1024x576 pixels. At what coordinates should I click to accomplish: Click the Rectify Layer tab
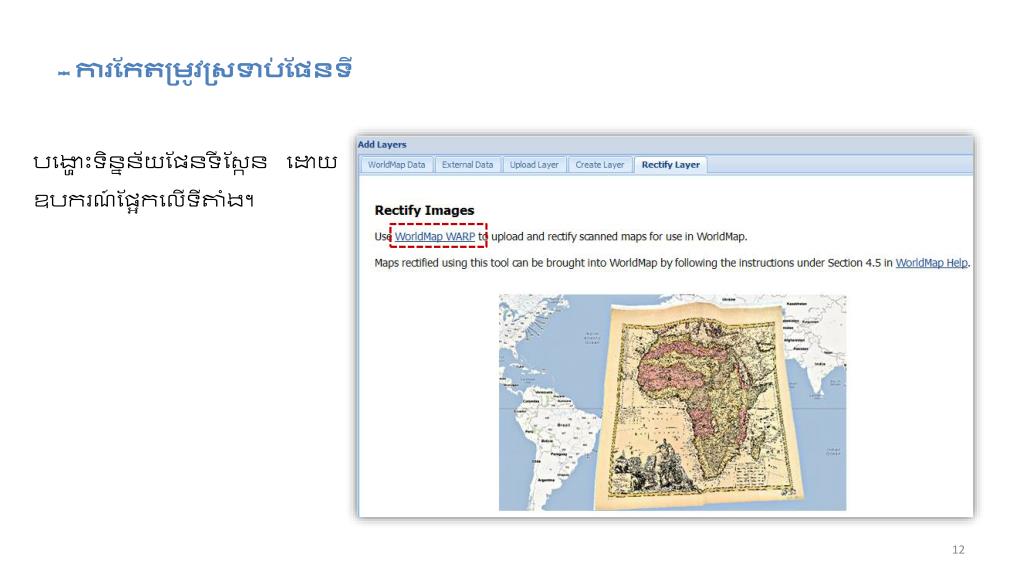tap(671, 165)
